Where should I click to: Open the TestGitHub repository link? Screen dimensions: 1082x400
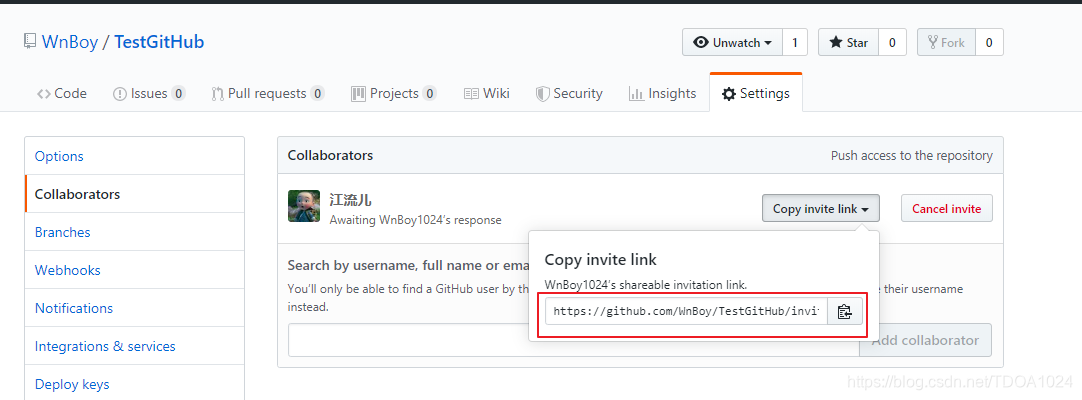[159, 42]
